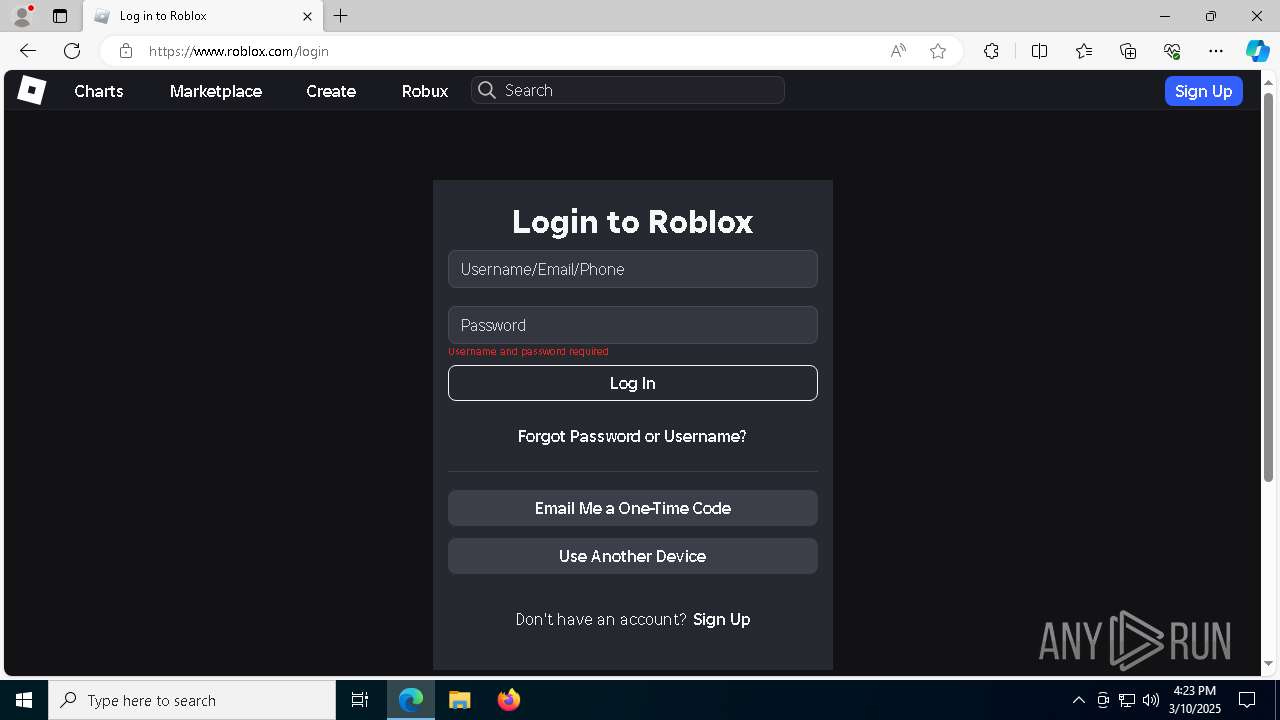Open the Charts navigation item
The image size is (1280, 720).
[99, 91]
